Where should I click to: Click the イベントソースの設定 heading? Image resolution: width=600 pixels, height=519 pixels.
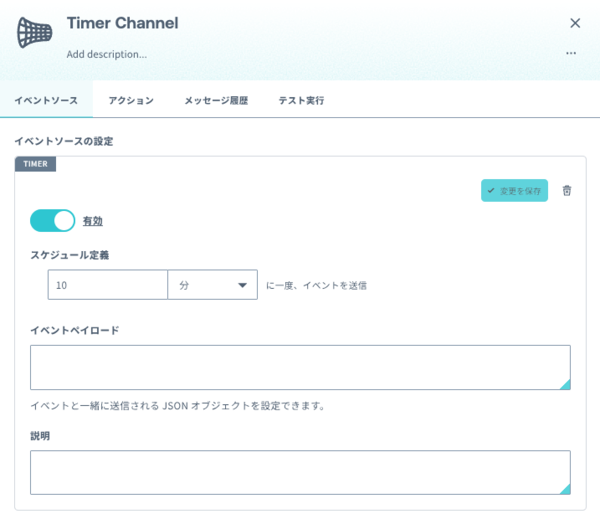[64, 141]
